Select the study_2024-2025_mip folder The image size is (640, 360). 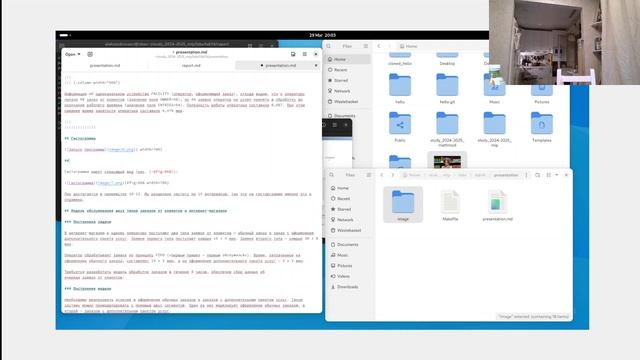(x=495, y=129)
